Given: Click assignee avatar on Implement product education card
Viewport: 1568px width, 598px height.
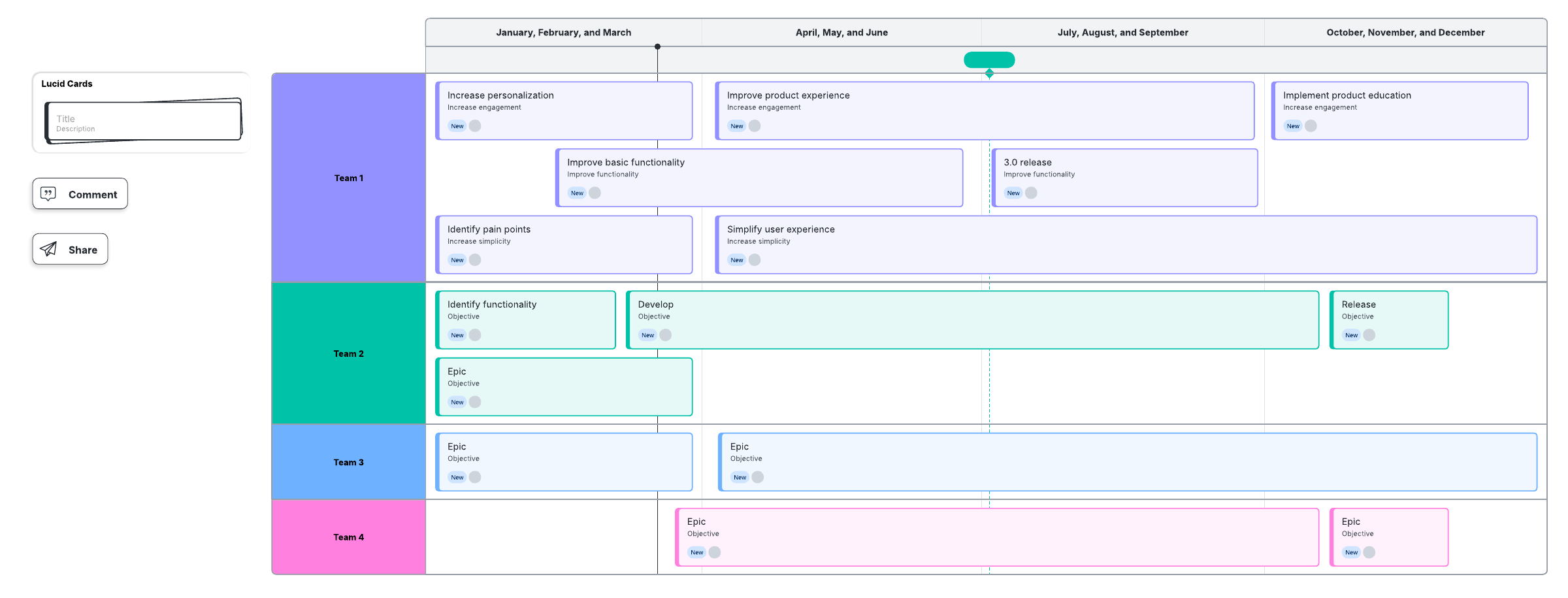Looking at the screenshot, I should (1311, 126).
